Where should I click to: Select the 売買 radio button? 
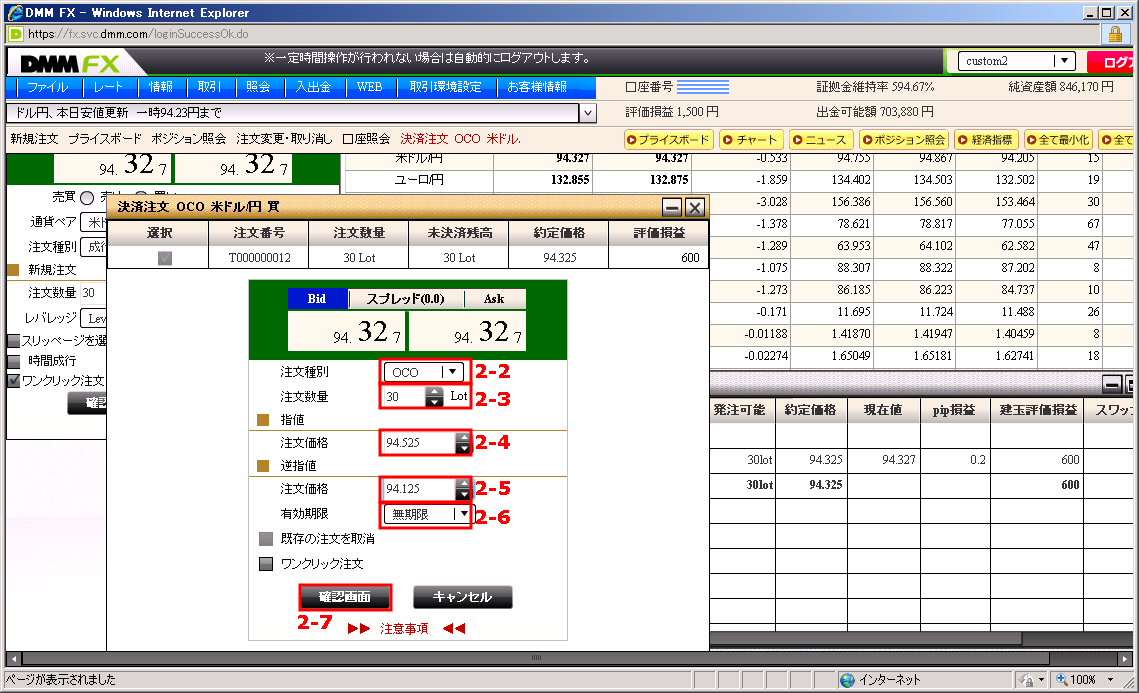coord(87,198)
